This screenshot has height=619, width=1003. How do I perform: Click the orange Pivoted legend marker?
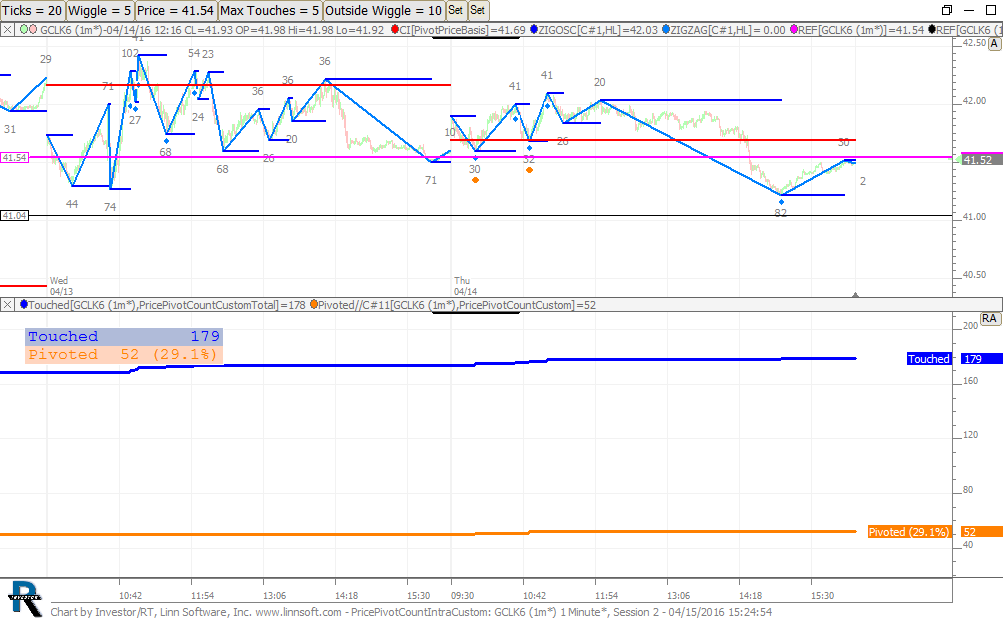(x=315, y=305)
